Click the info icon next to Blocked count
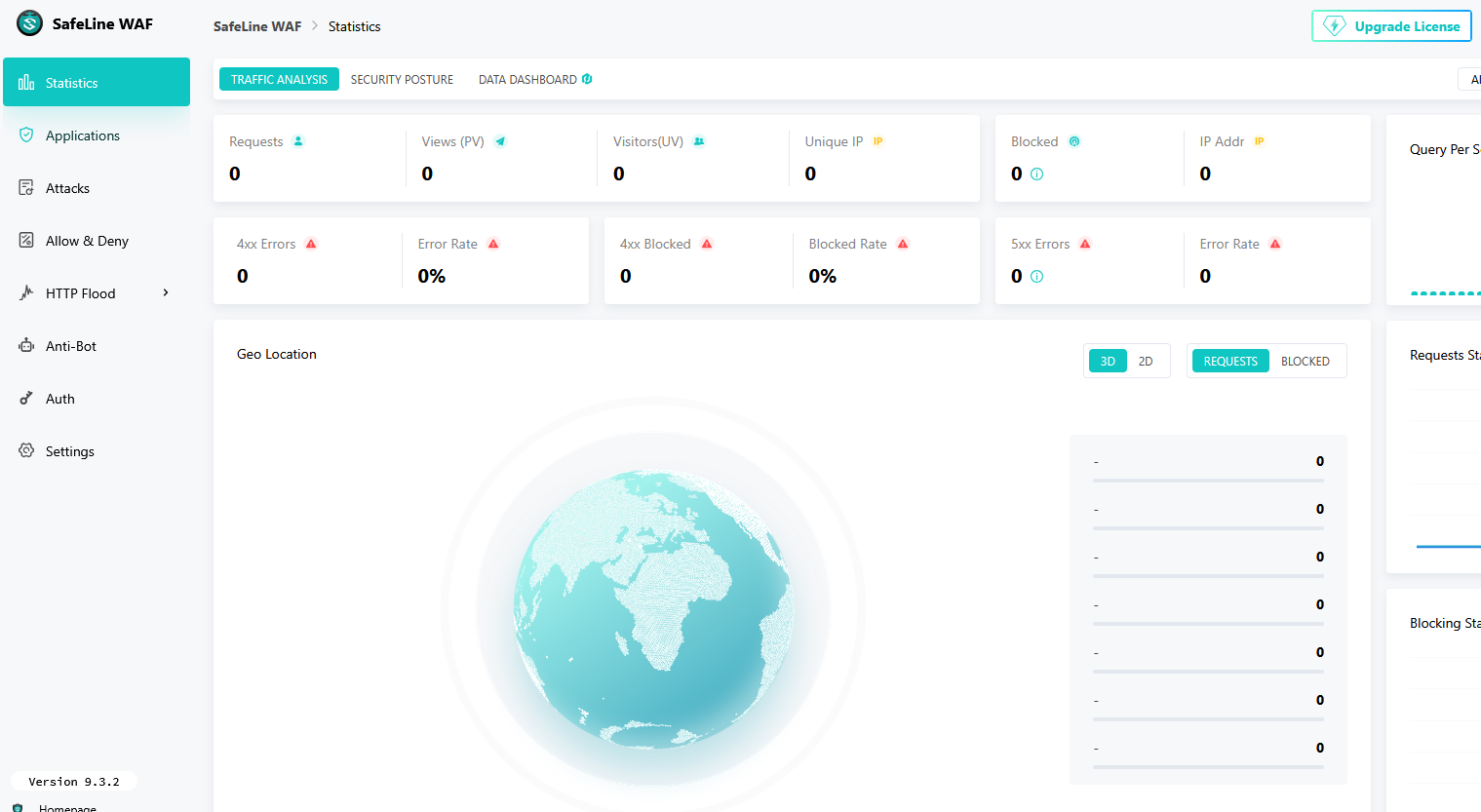1481x812 pixels. click(x=1036, y=174)
